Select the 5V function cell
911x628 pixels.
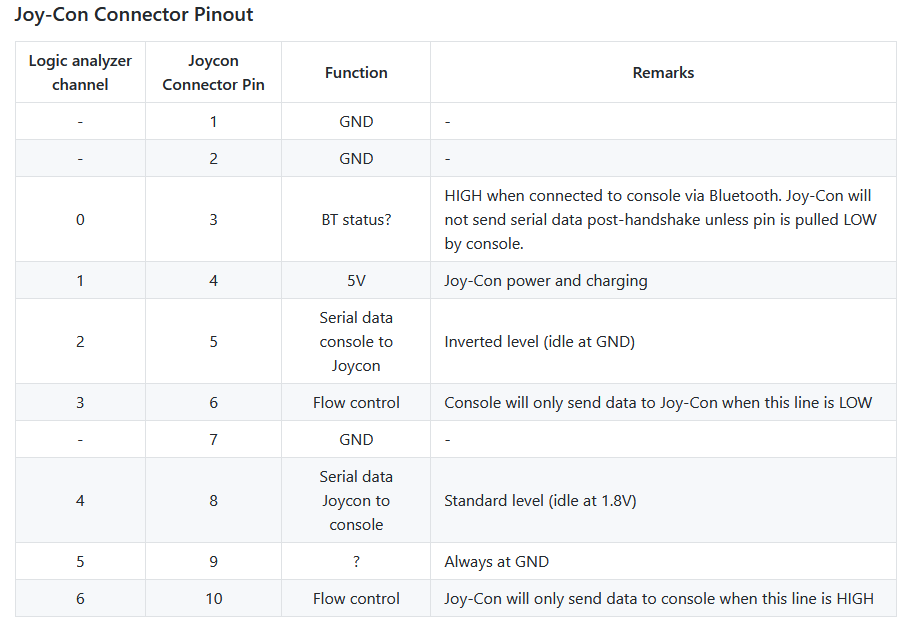356,281
